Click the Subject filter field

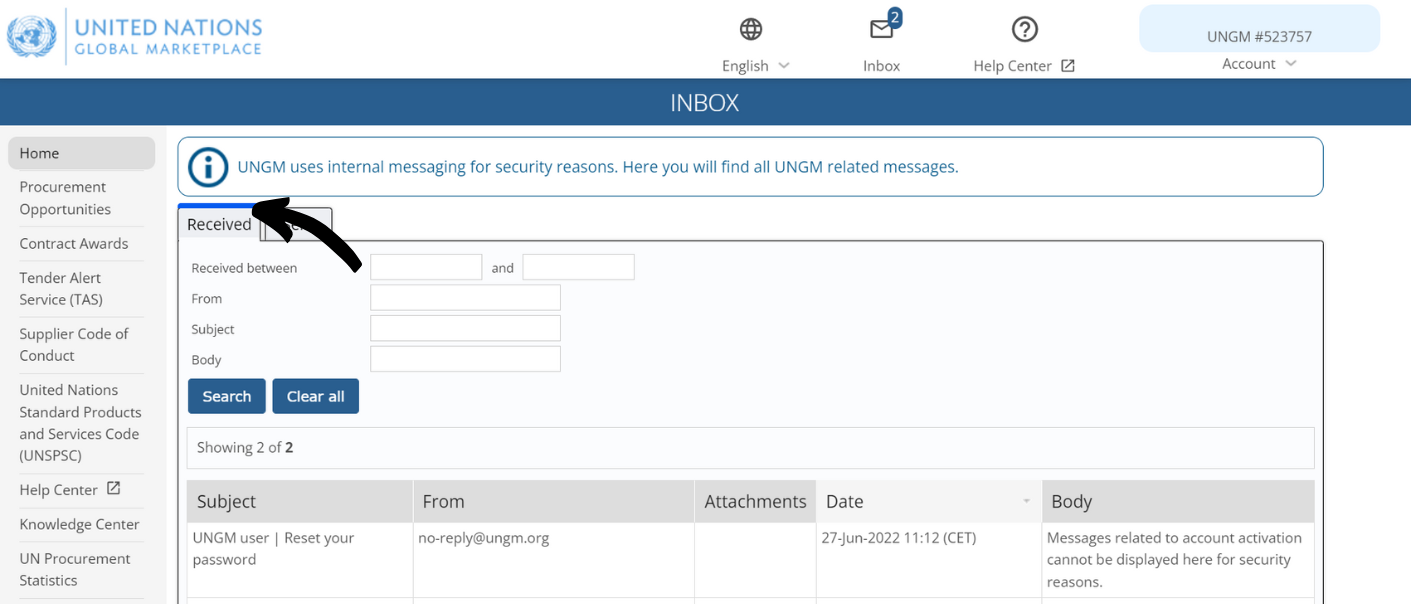pyautogui.click(x=465, y=328)
